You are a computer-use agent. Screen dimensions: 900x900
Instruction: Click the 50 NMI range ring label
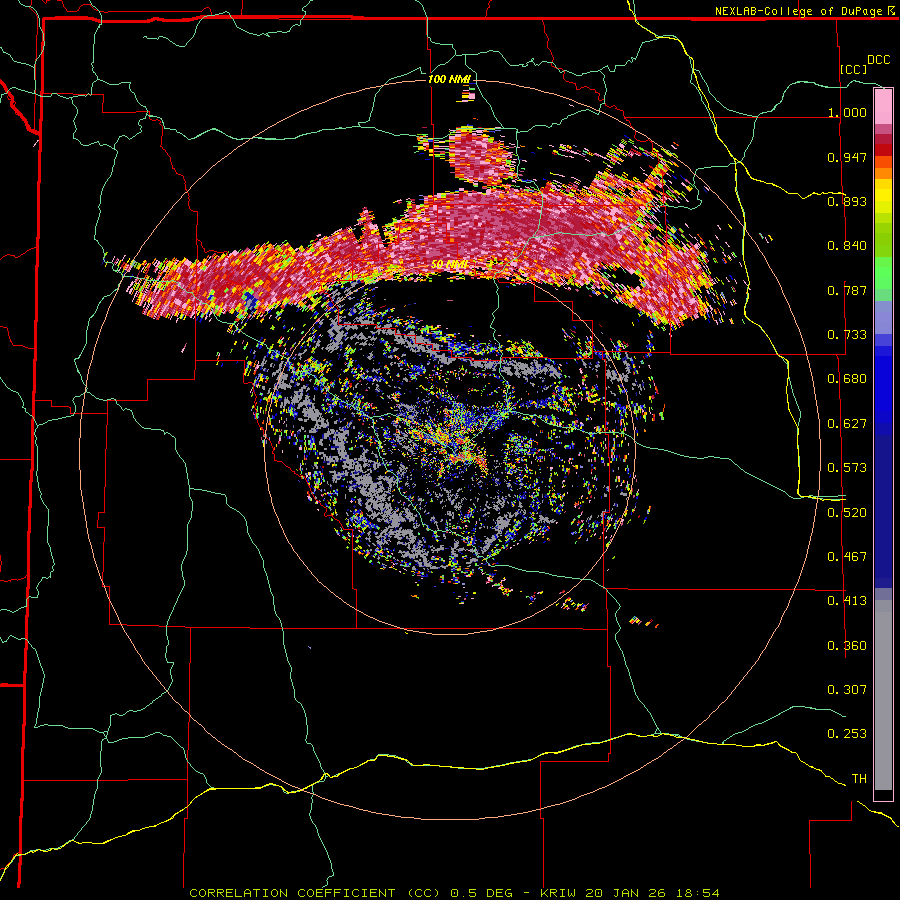click(449, 265)
